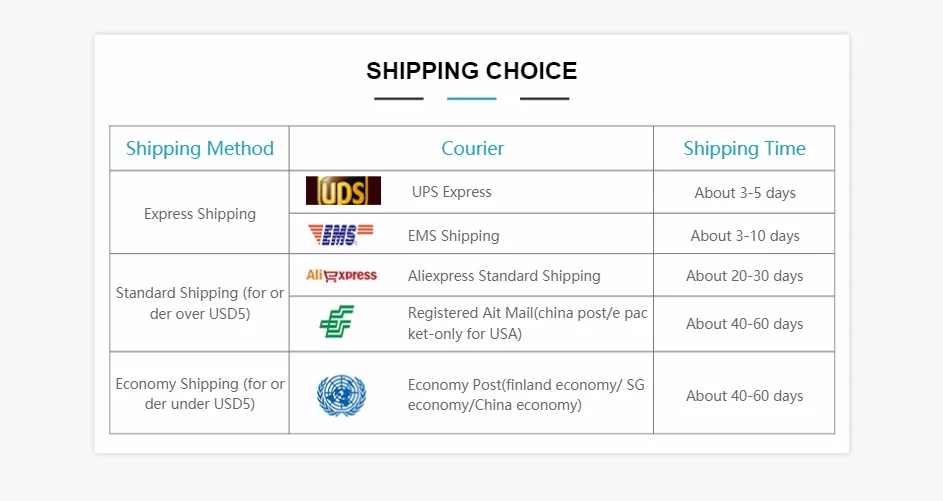This screenshot has height=501, width=943.
Task: Click the Registered Air Mail description
Action: tap(527, 323)
